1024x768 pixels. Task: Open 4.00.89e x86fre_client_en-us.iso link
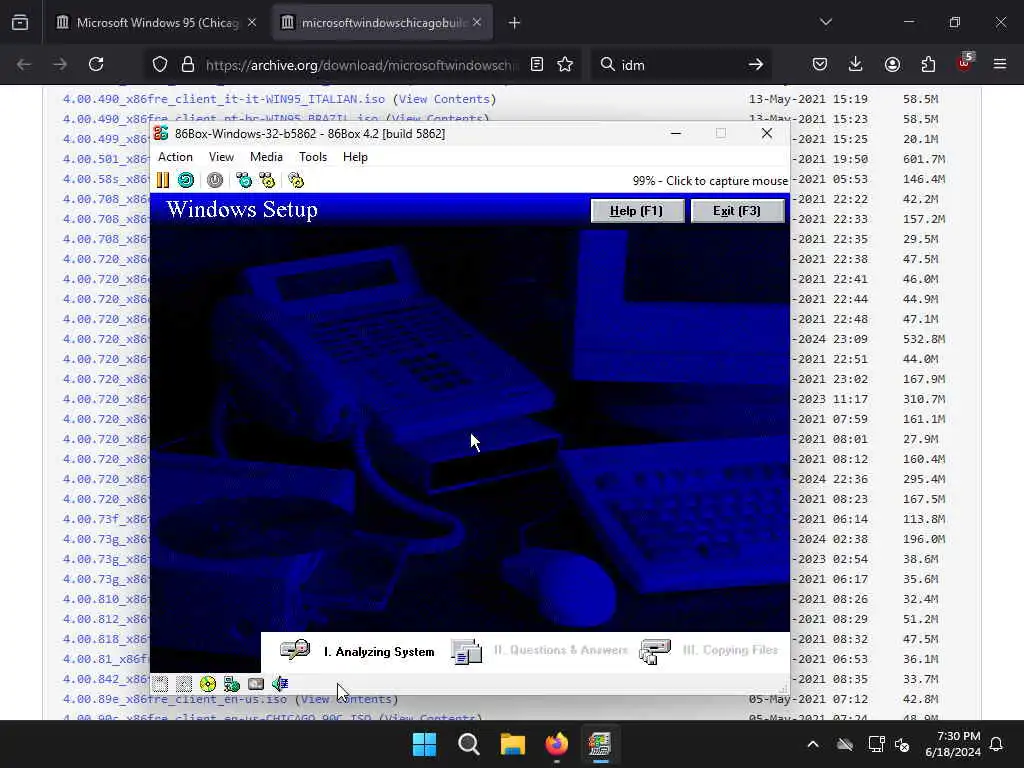(174, 699)
